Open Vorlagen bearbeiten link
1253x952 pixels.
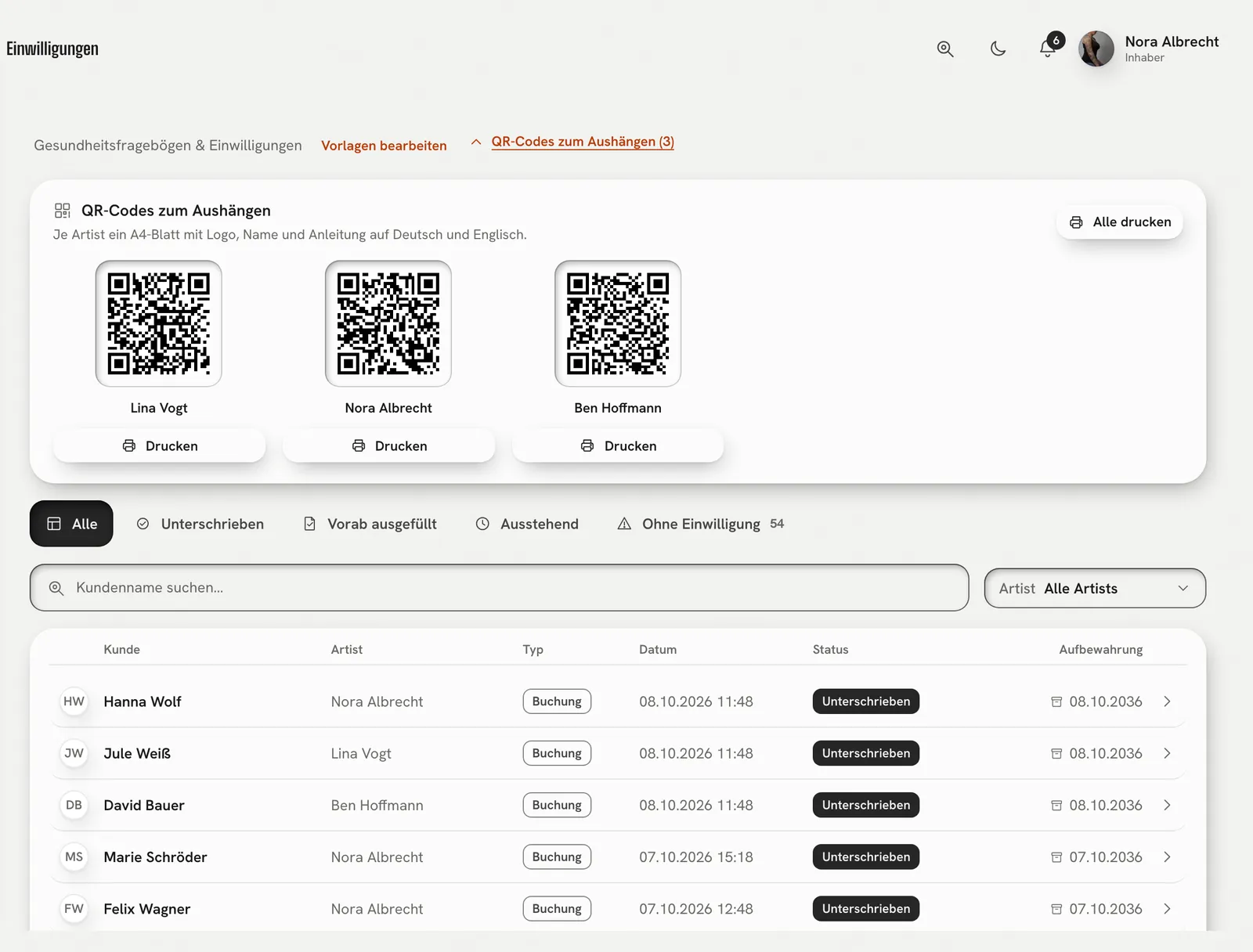pyautogui.click(x=384, y=146)
